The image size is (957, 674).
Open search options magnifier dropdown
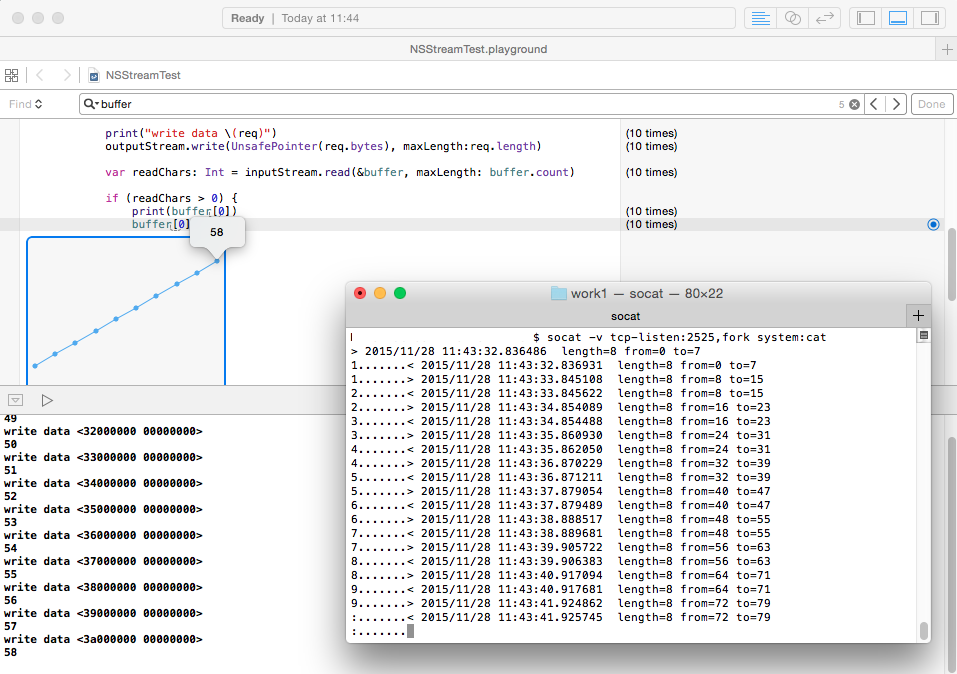pyautogui.click(x=91, y=104)
